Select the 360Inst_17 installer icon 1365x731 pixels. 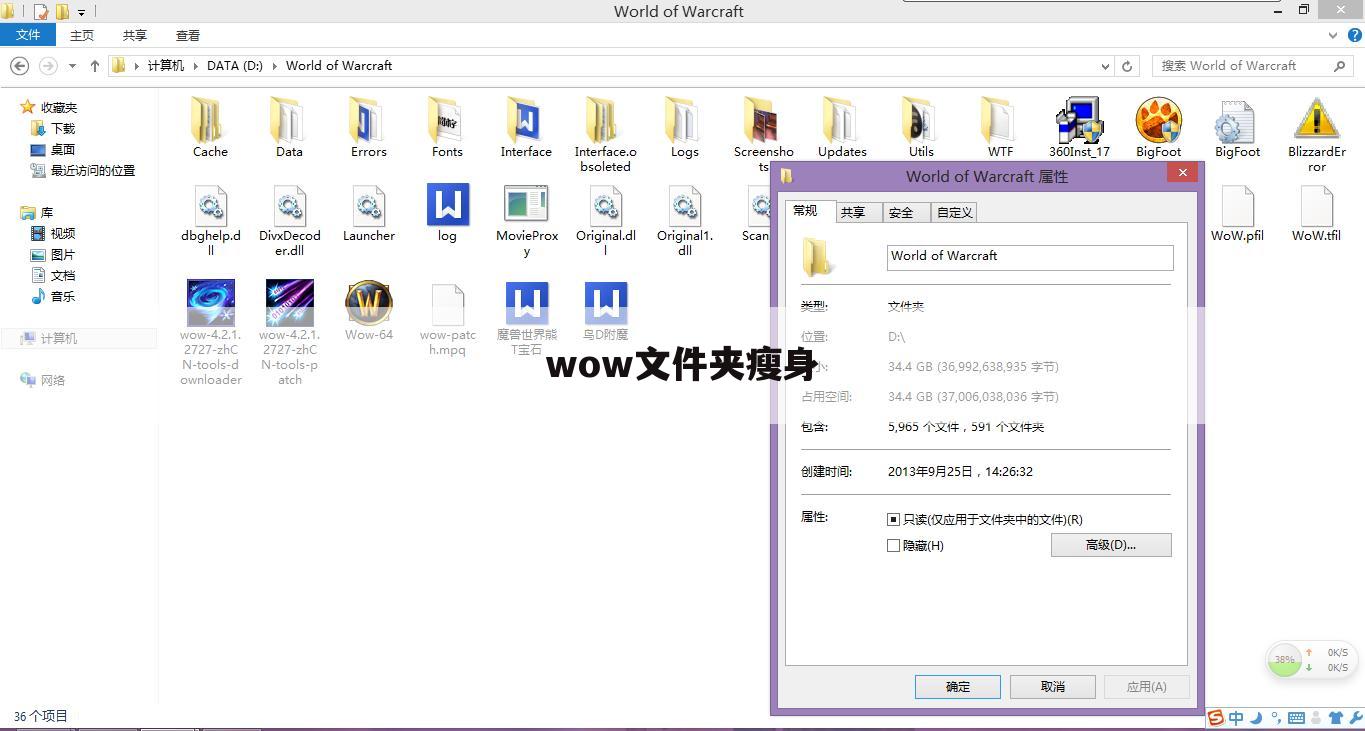coord(1079,127)
